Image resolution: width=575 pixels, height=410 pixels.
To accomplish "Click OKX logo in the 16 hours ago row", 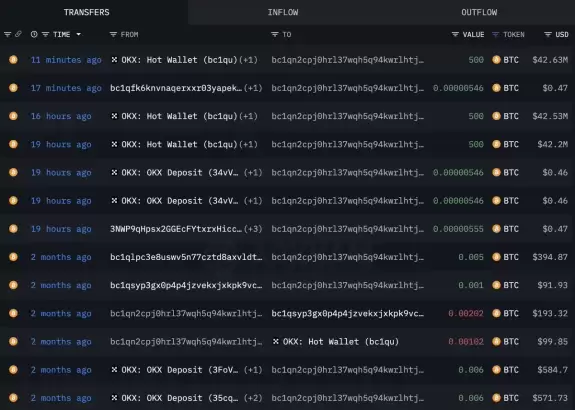I will click(x=114, y=116).
